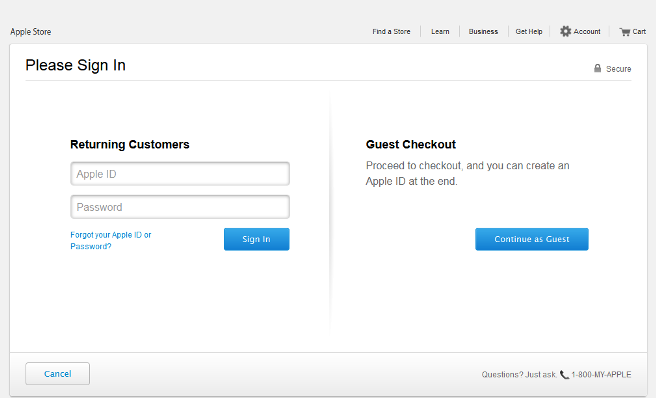Click the 1-800-MY-APPLE phone number
656x398 pixels.
[601, 375]
